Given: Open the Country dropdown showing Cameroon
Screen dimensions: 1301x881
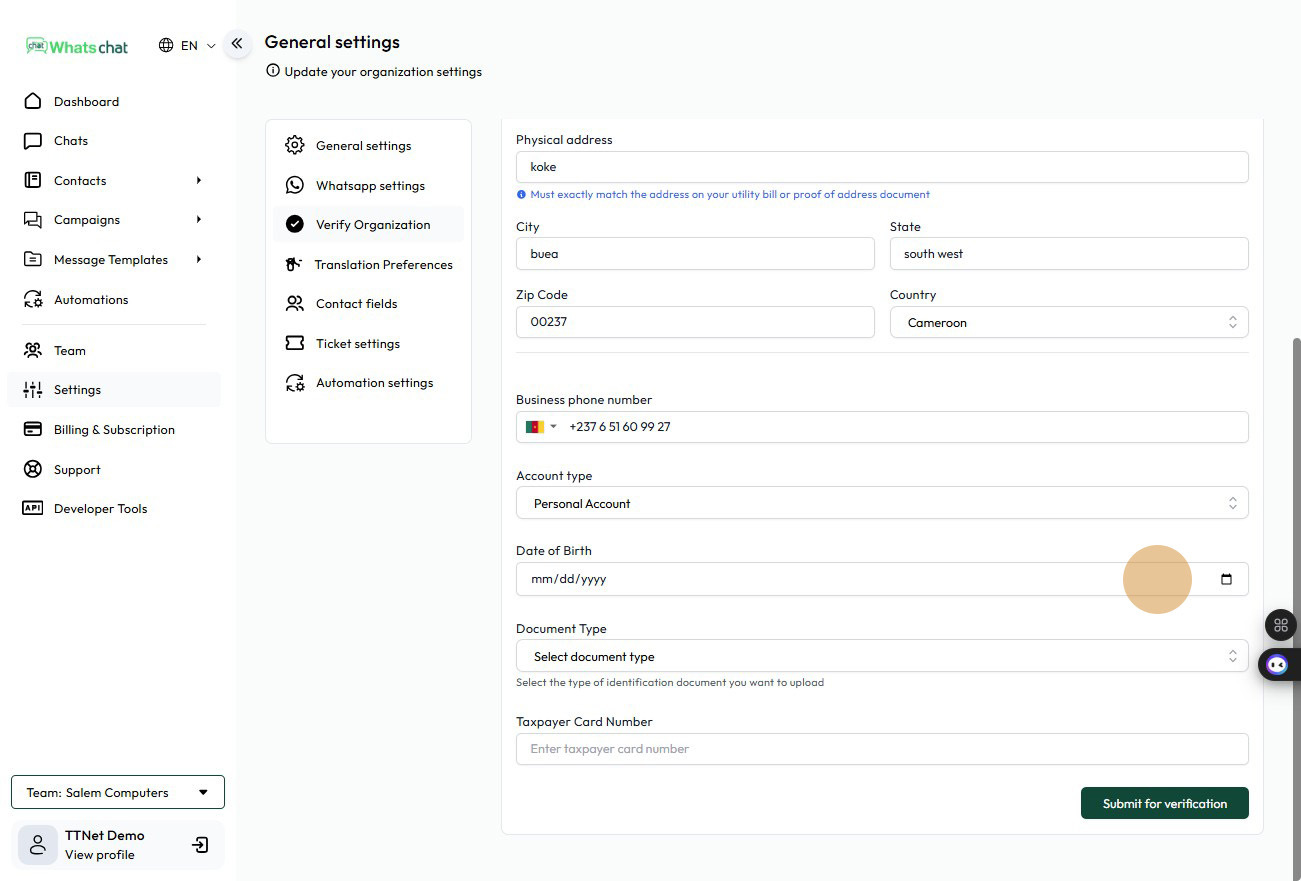Looking at the screenshot, I should pos(1068,323).
